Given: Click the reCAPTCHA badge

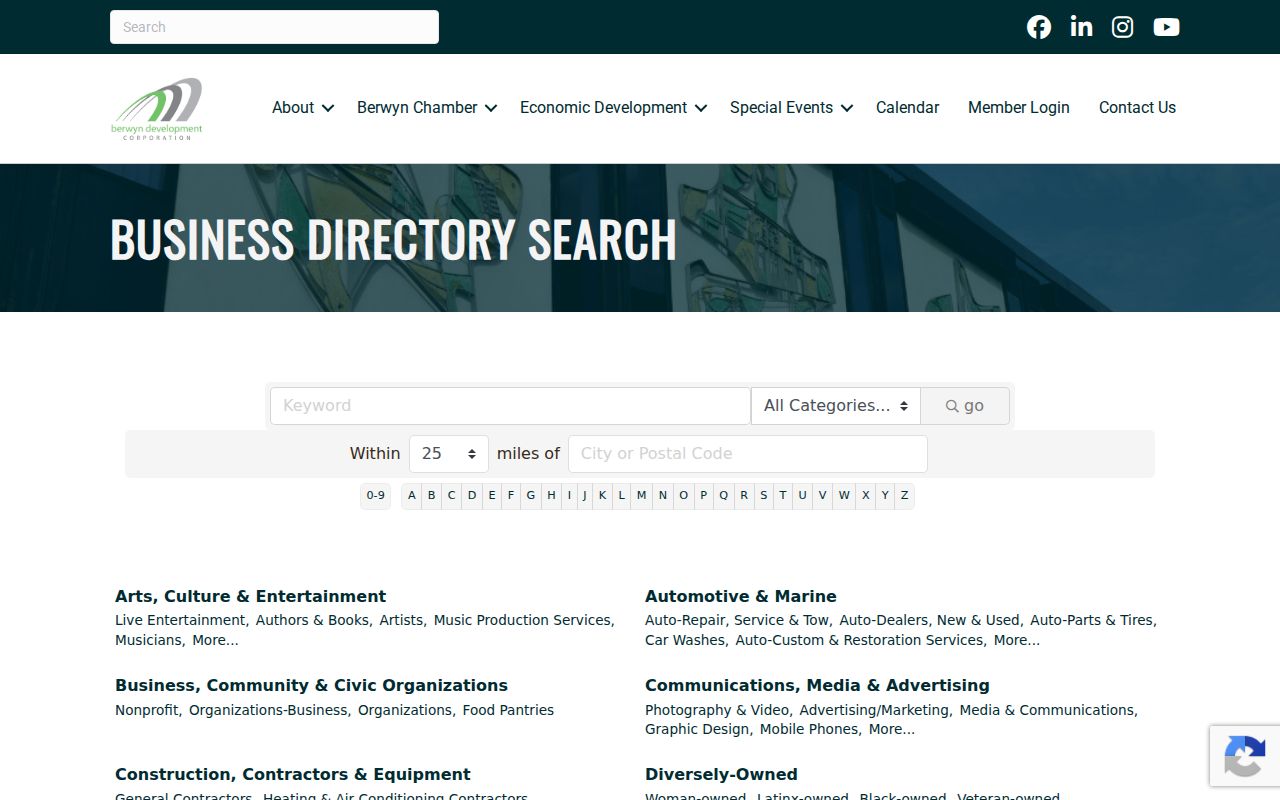Looking at the screenshot, I should (1244, 756).
